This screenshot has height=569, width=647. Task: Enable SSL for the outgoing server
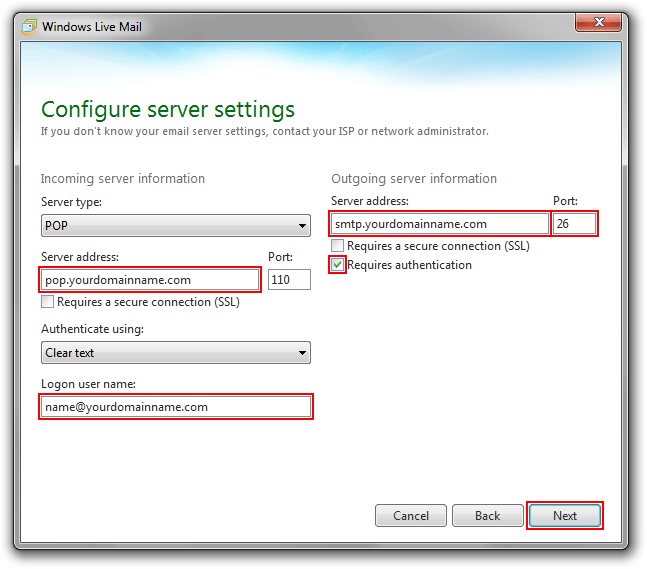pyautogui.click(x=338, y=246)
